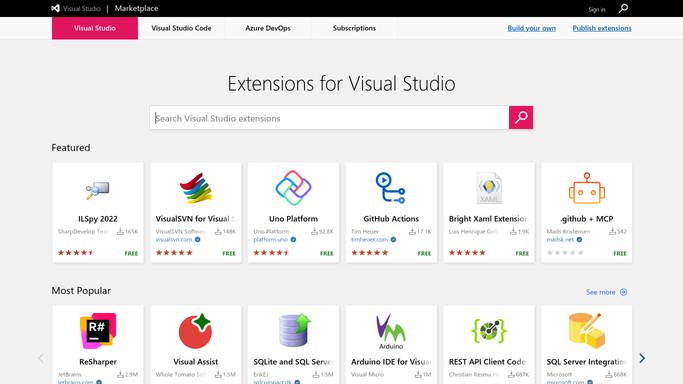Expand Most Popular with See more
The image size is (683, 384).
[606, 292]
